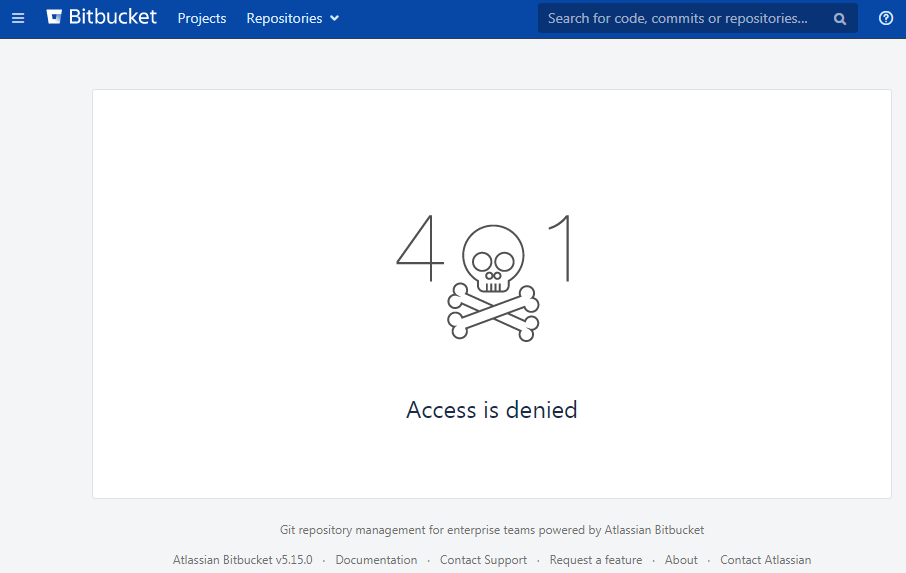Open the About footer link

[x=681, y=560]
